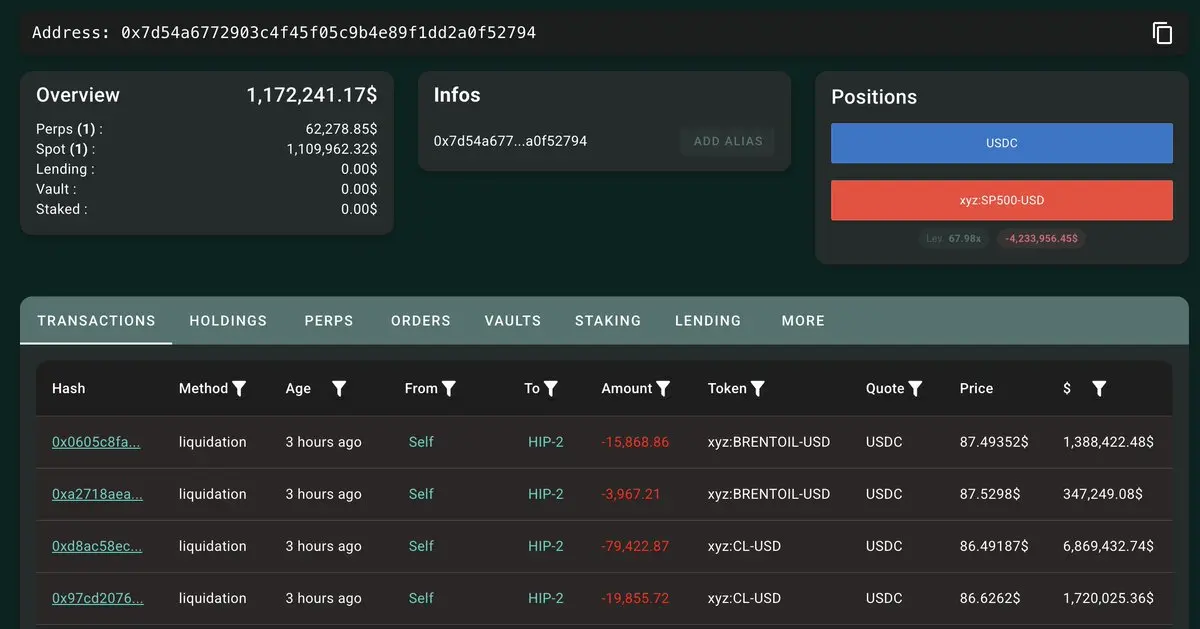Click the total value 1,172,241.17$
The image size is (1200, 629).
pyautogui.click(x=312, y=95)
